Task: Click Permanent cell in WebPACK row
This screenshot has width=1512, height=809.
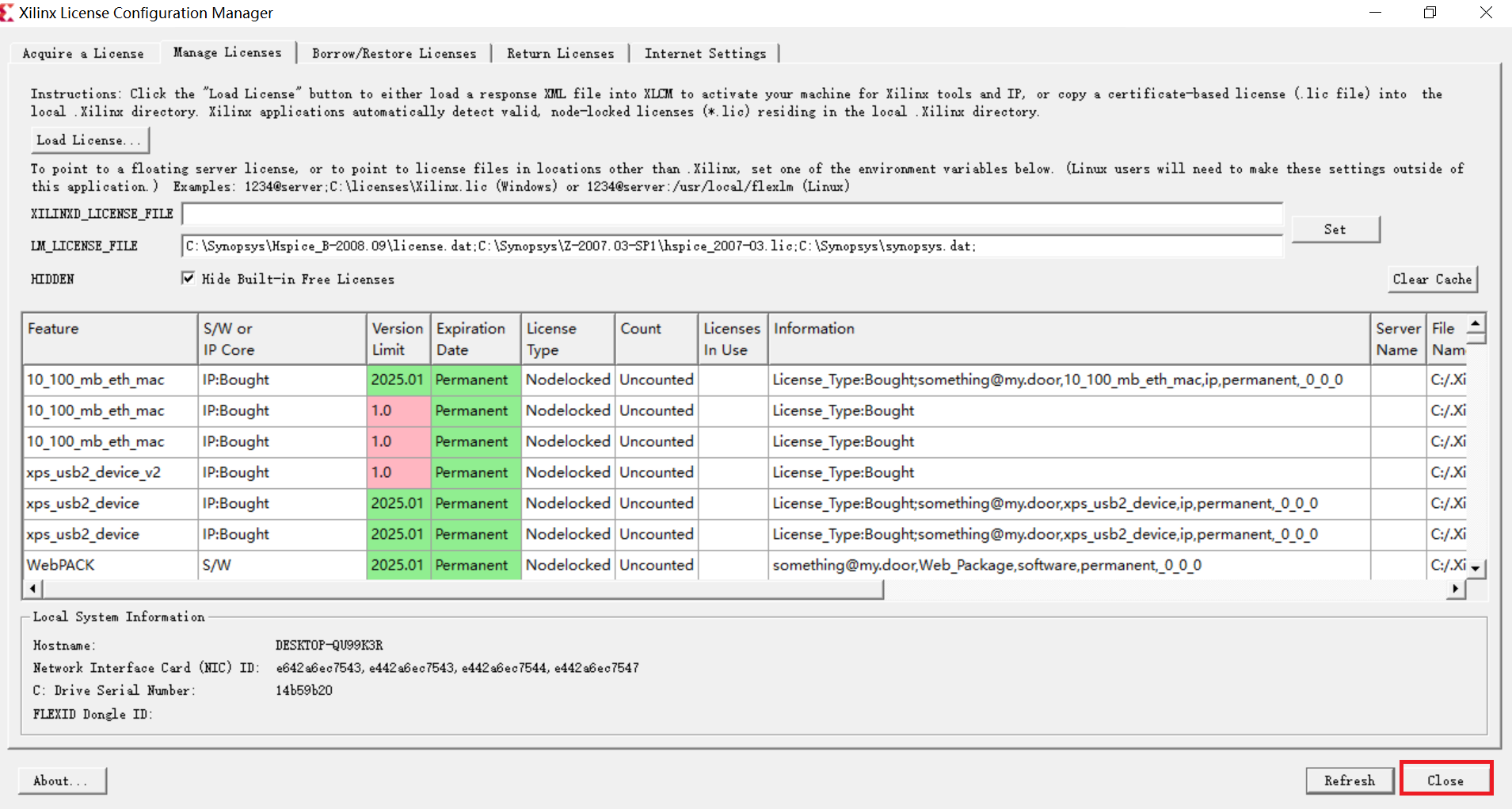Action: pos(475,565)
